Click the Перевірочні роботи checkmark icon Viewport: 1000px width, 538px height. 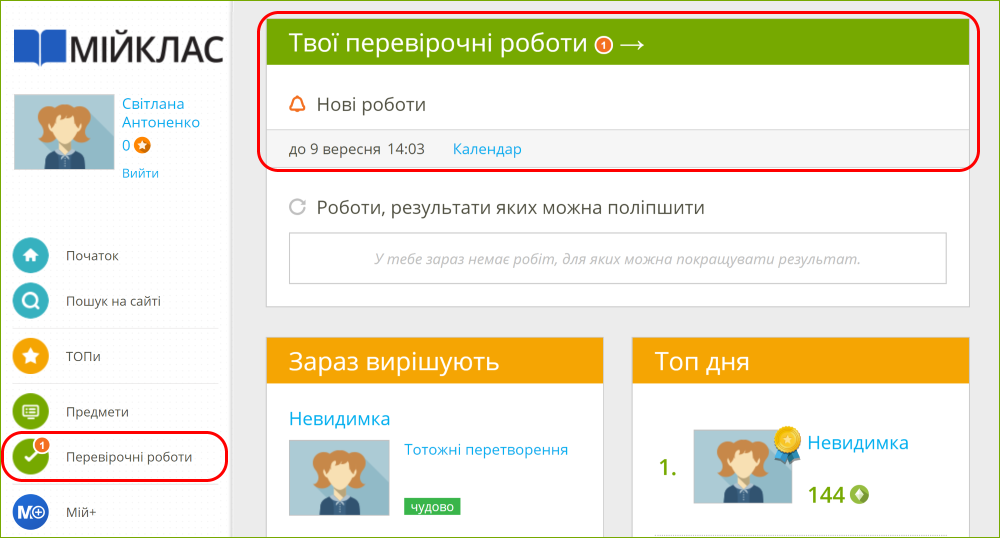pyautogui.click(x=31, y=457)
